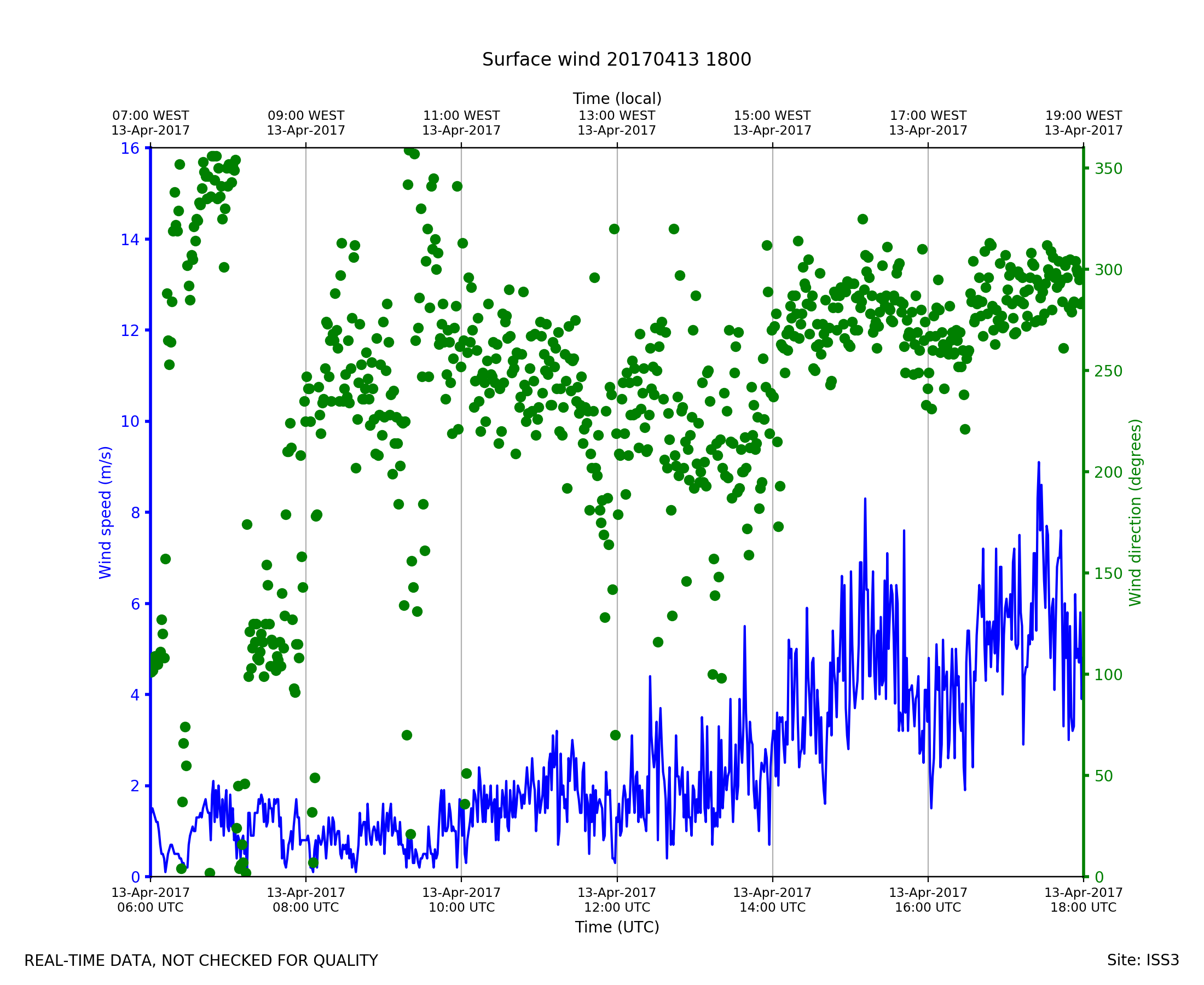
Task: Click the 'Site: ISS3' label
Action: pos(1143,960)
